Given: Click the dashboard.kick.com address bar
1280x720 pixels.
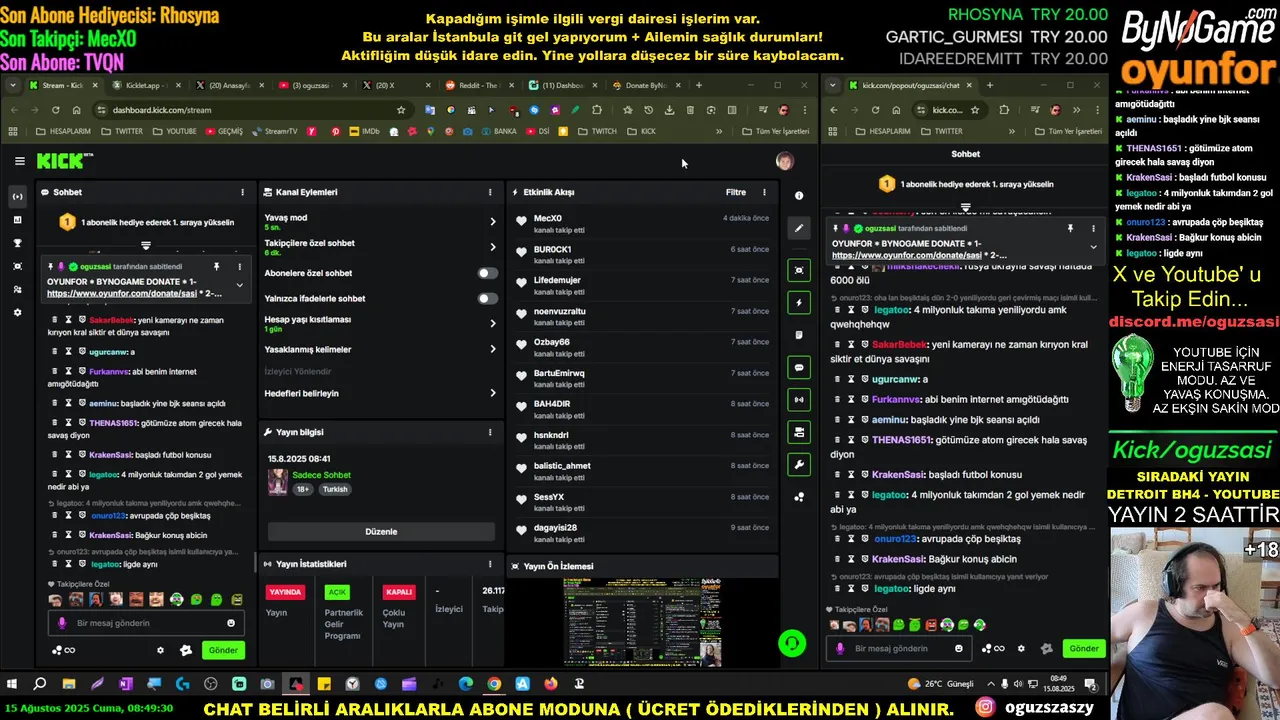Looking at the screenshot, I should point(252,110).
